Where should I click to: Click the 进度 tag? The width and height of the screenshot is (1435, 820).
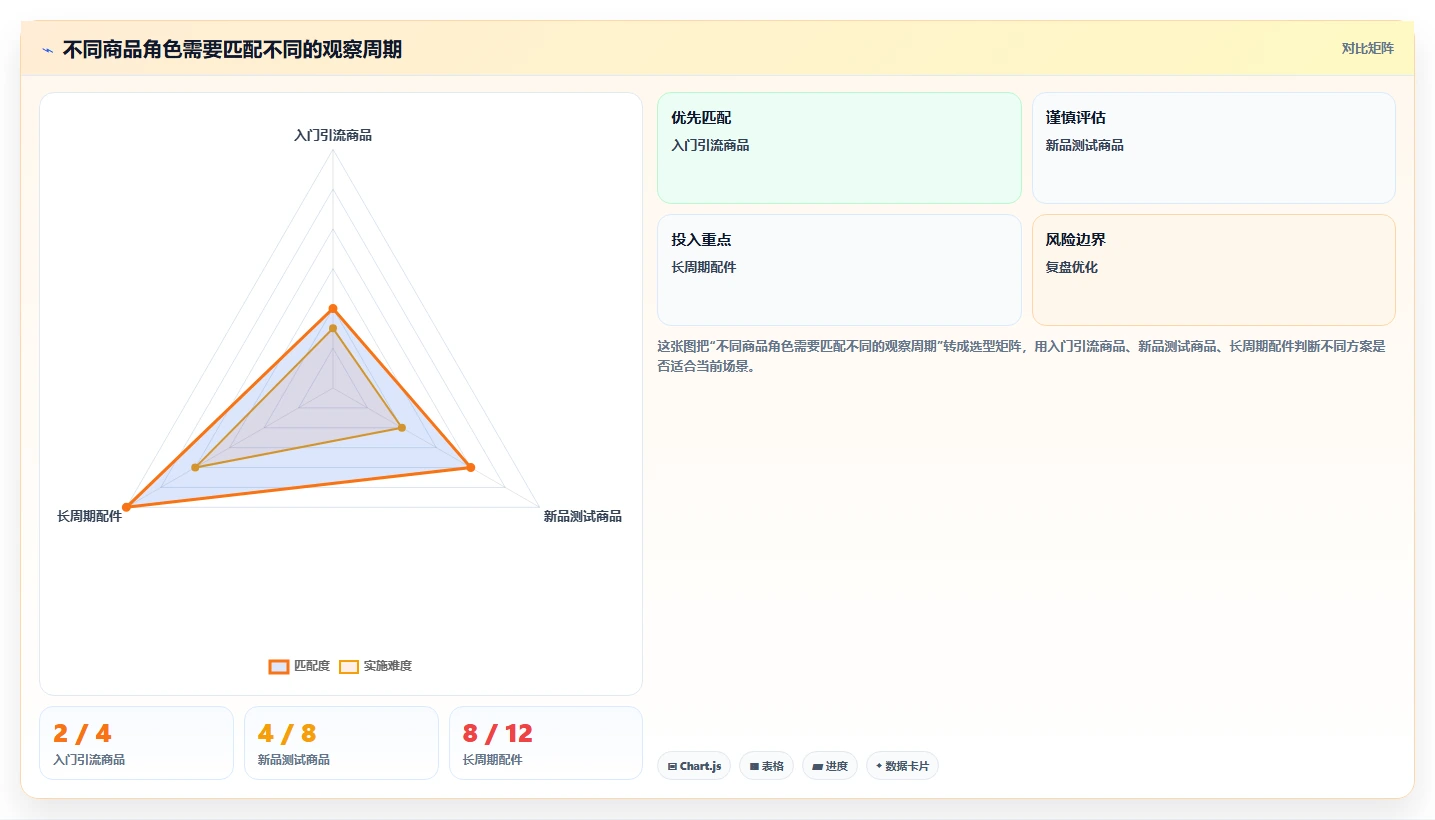[830, 766]
